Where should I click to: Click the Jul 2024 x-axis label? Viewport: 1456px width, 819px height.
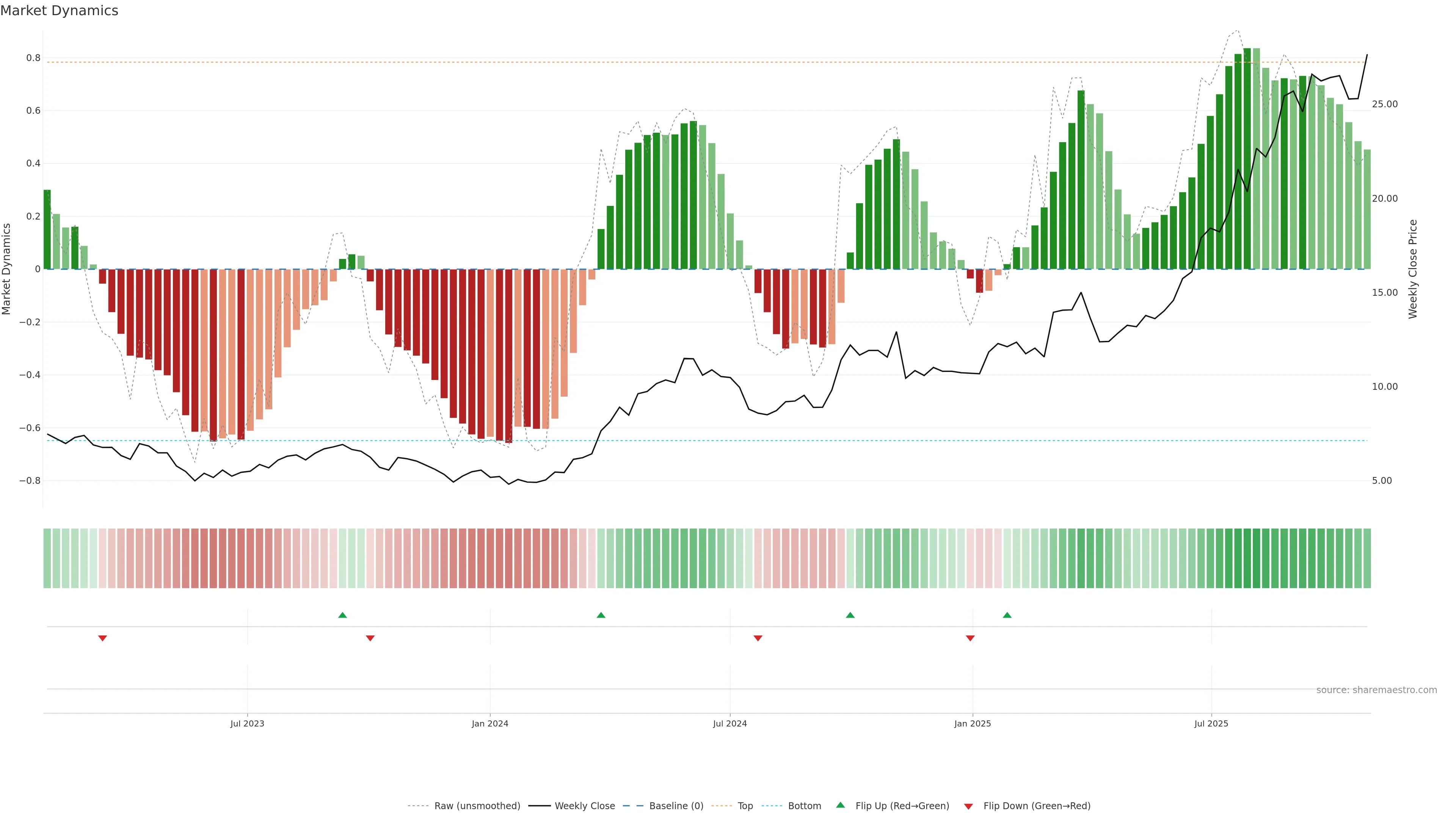click(730, 724)
